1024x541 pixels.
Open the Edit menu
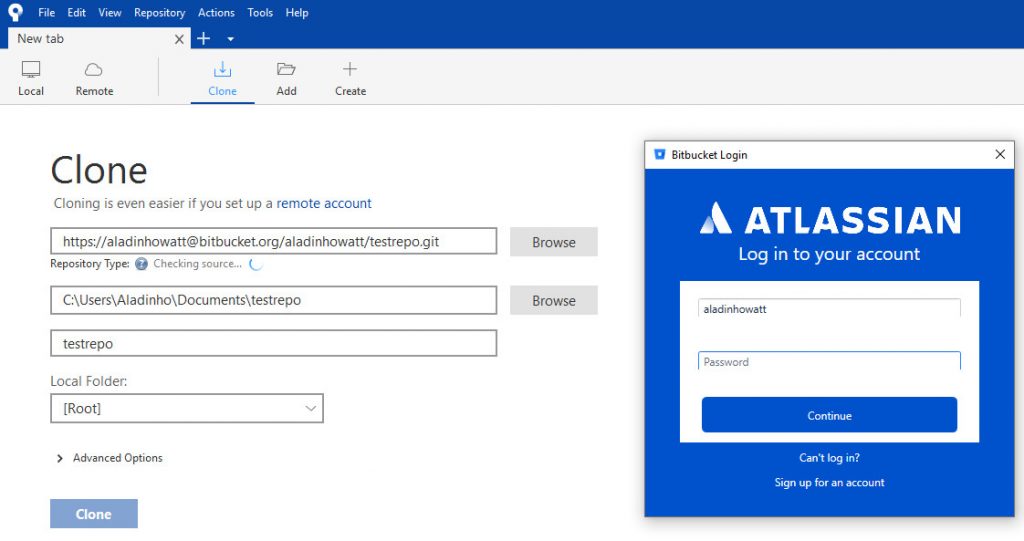click(x=76, y=12)
